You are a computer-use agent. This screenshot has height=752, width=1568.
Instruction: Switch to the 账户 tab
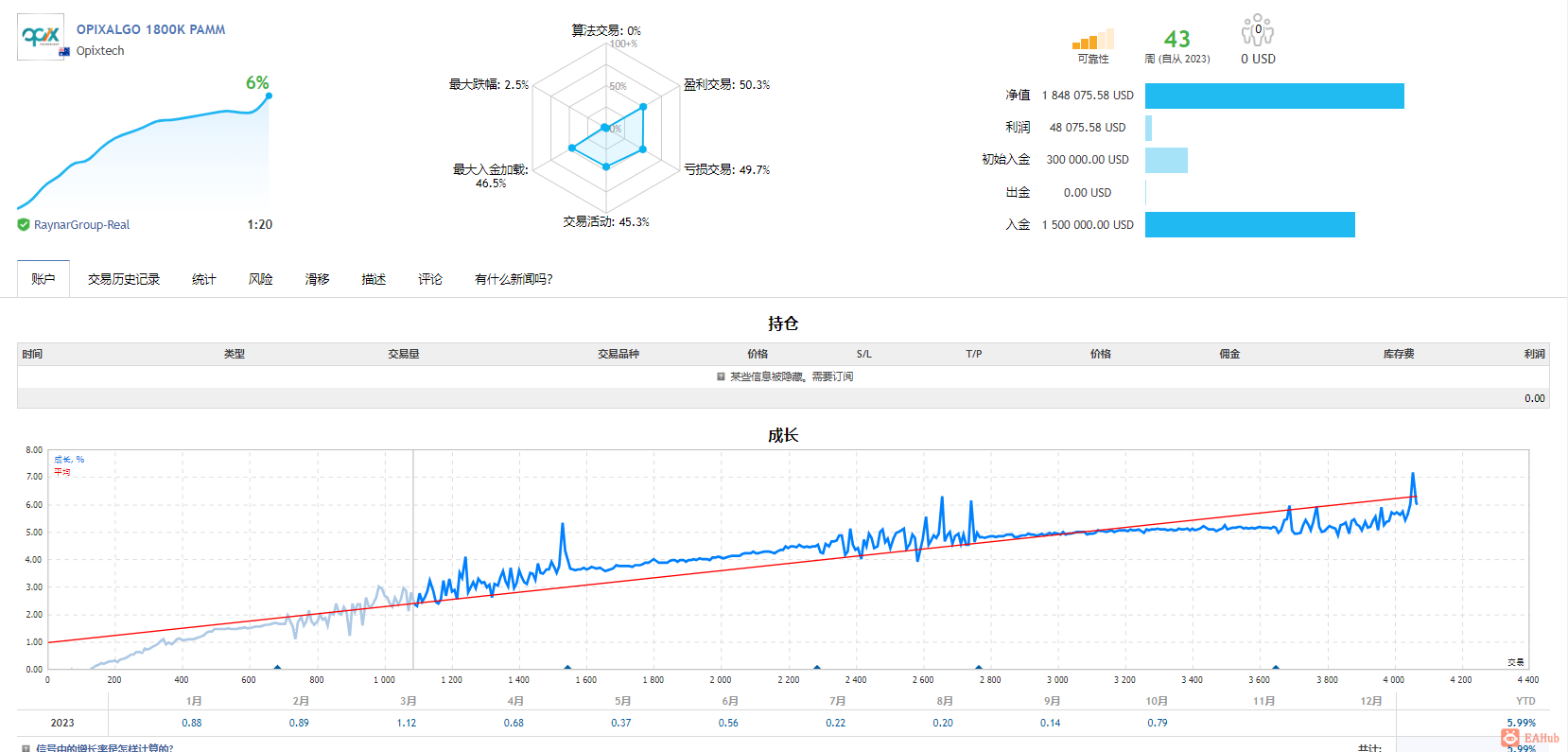(44, 279)
